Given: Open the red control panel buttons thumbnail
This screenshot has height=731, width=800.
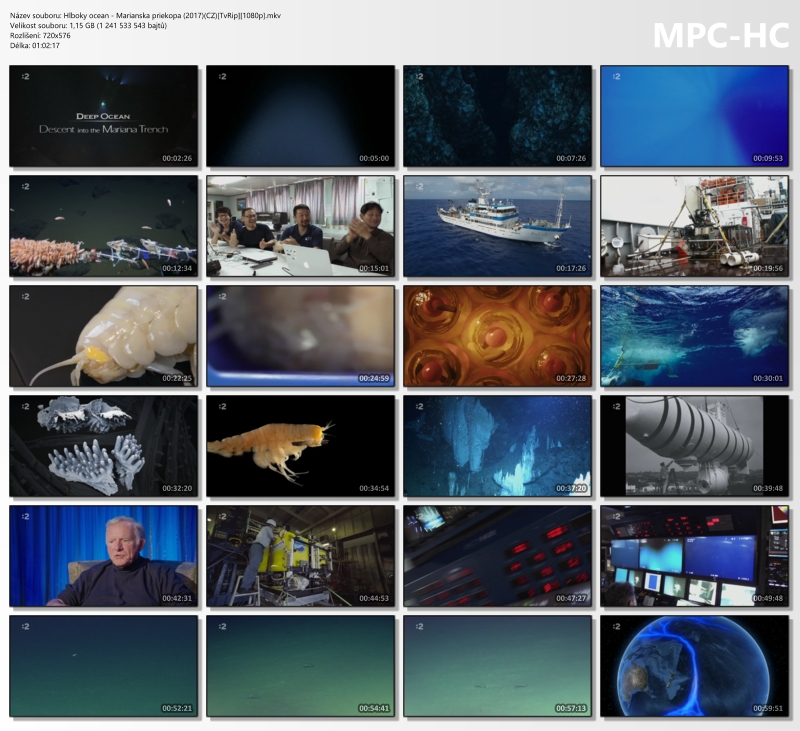Looking at the screenshot, I should 497,556.
